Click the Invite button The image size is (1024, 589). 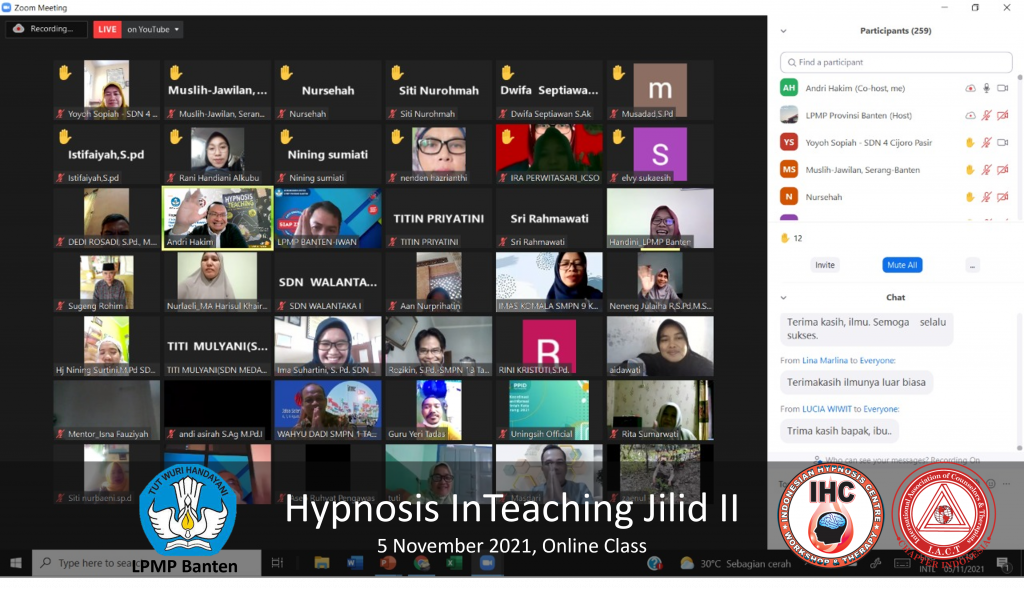(x=824, y=265)
